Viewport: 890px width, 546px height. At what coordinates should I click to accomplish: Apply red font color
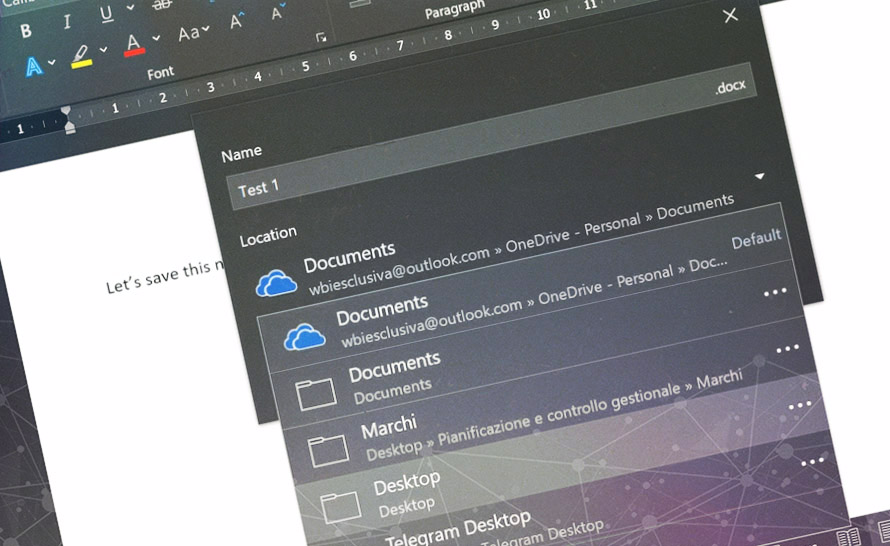[134, 45]
